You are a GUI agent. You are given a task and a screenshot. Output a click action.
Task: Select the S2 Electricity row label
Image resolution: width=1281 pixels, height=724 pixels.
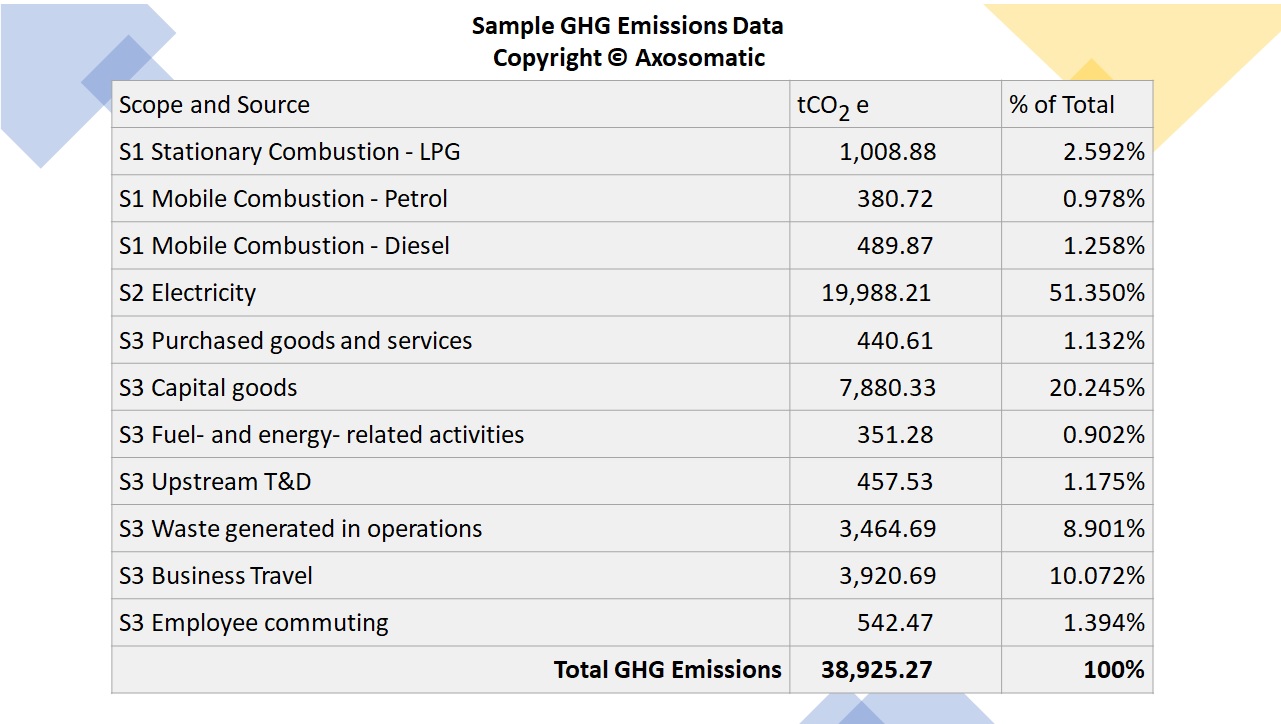tap(186, 292)
